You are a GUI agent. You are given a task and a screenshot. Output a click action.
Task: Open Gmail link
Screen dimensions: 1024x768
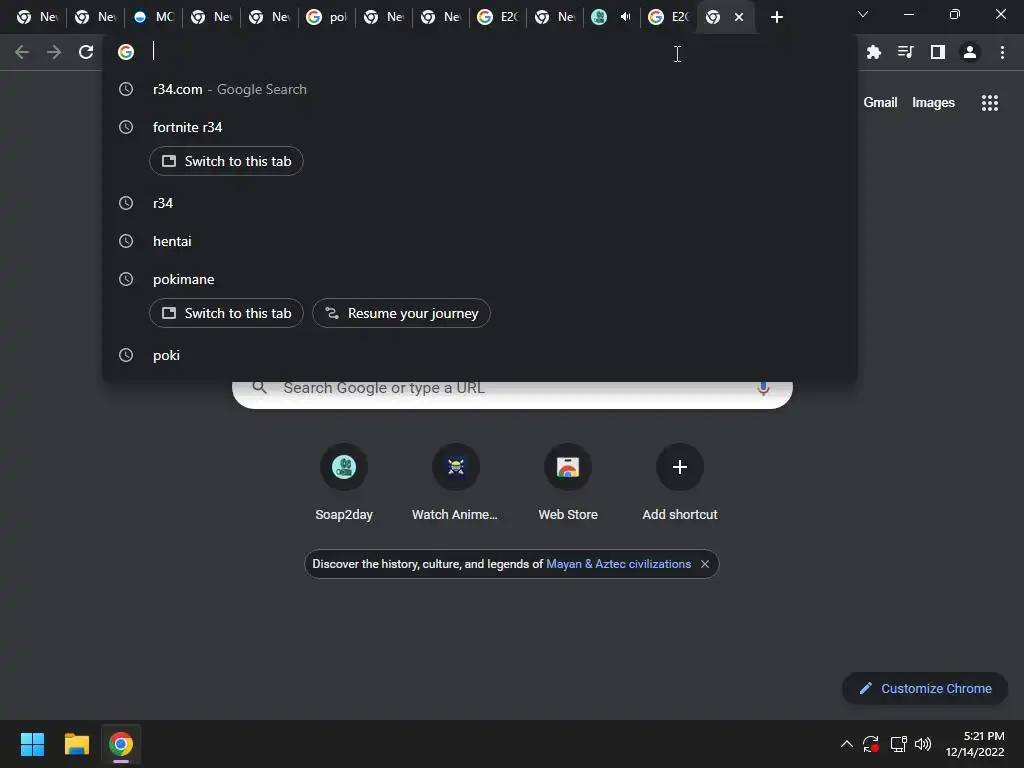tap(880, 103)
